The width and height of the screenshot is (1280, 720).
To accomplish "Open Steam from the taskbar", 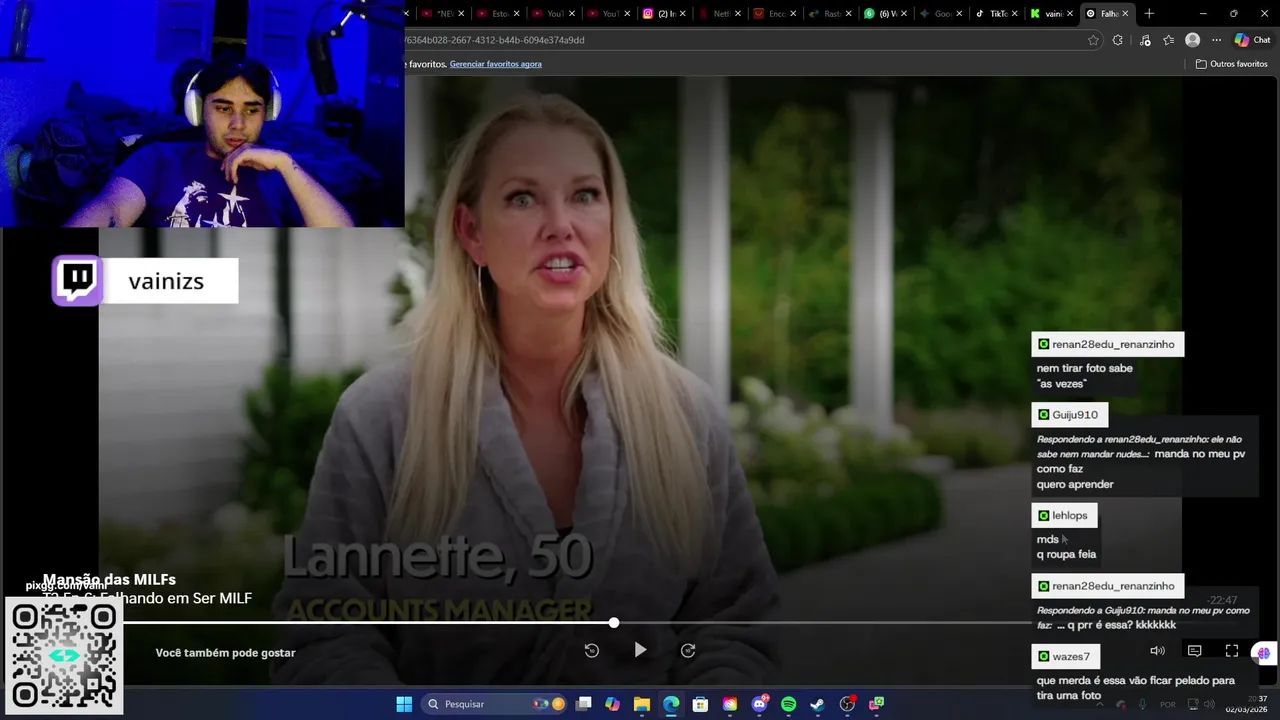I will coord(817,704).
